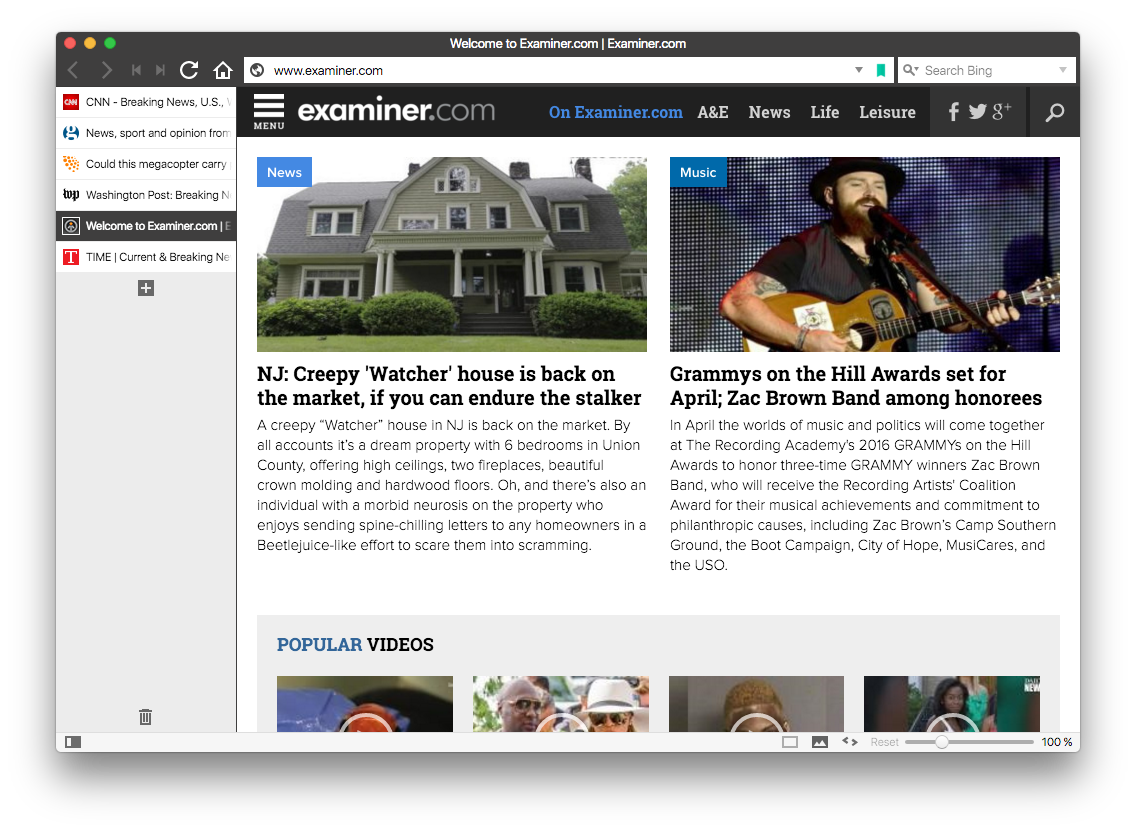The height and width of the screenshot is (832, 1136).
Task: Click the site info globe icon
Action: [257, 70]
